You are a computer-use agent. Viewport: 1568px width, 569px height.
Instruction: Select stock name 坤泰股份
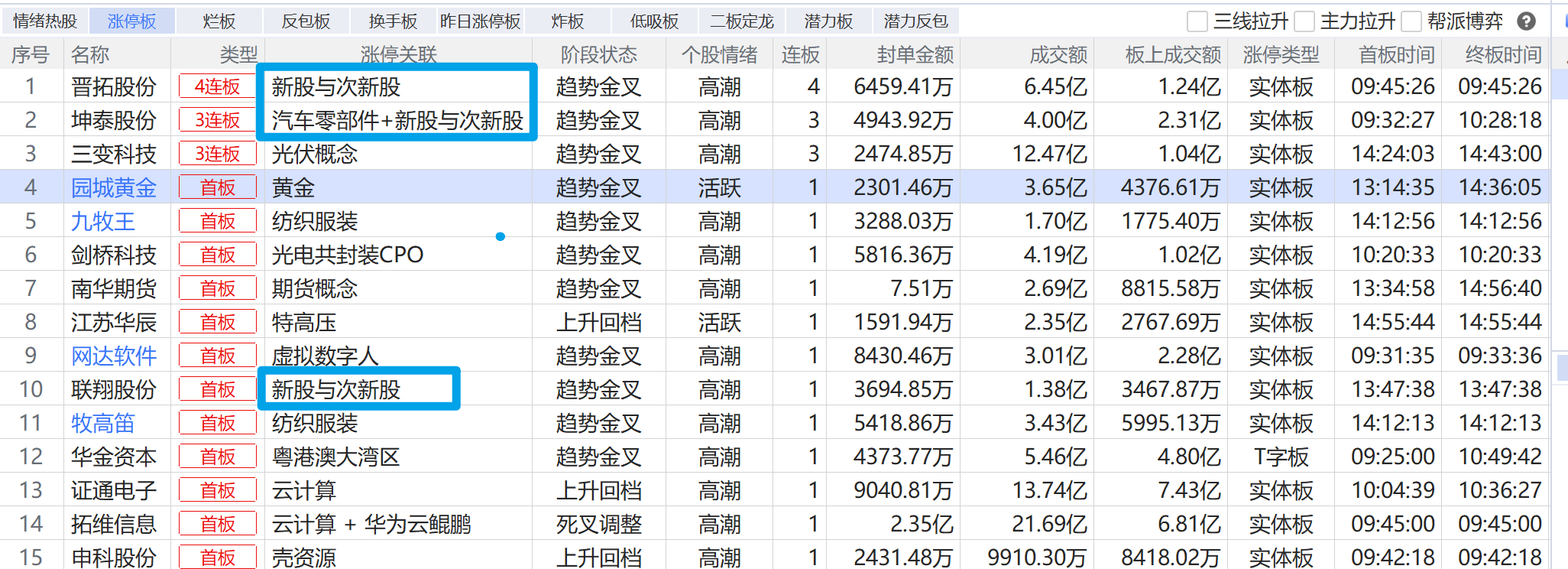tap(114, 121)
